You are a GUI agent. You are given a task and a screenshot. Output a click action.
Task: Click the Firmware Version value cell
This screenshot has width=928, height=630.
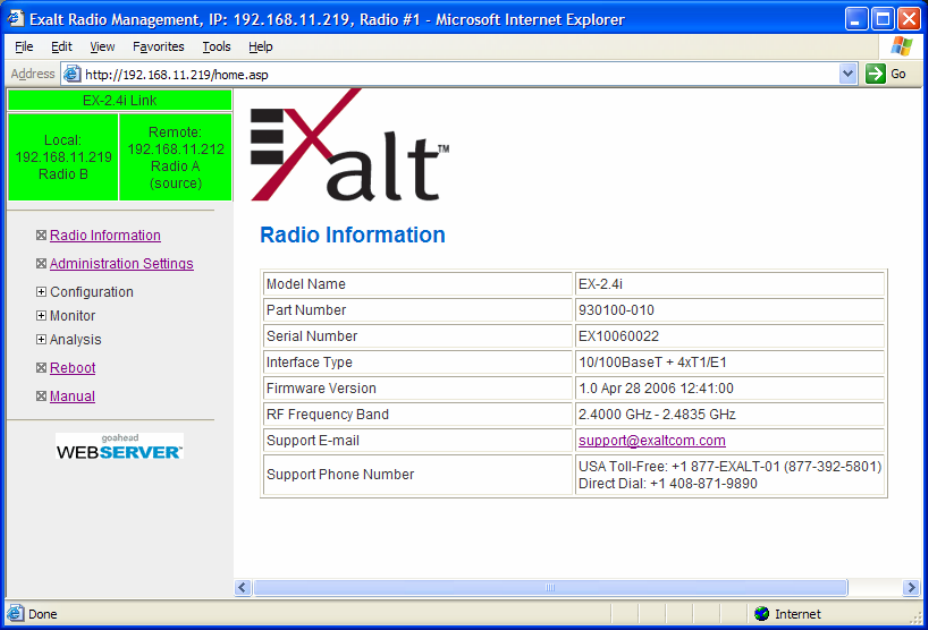point(730,388)
